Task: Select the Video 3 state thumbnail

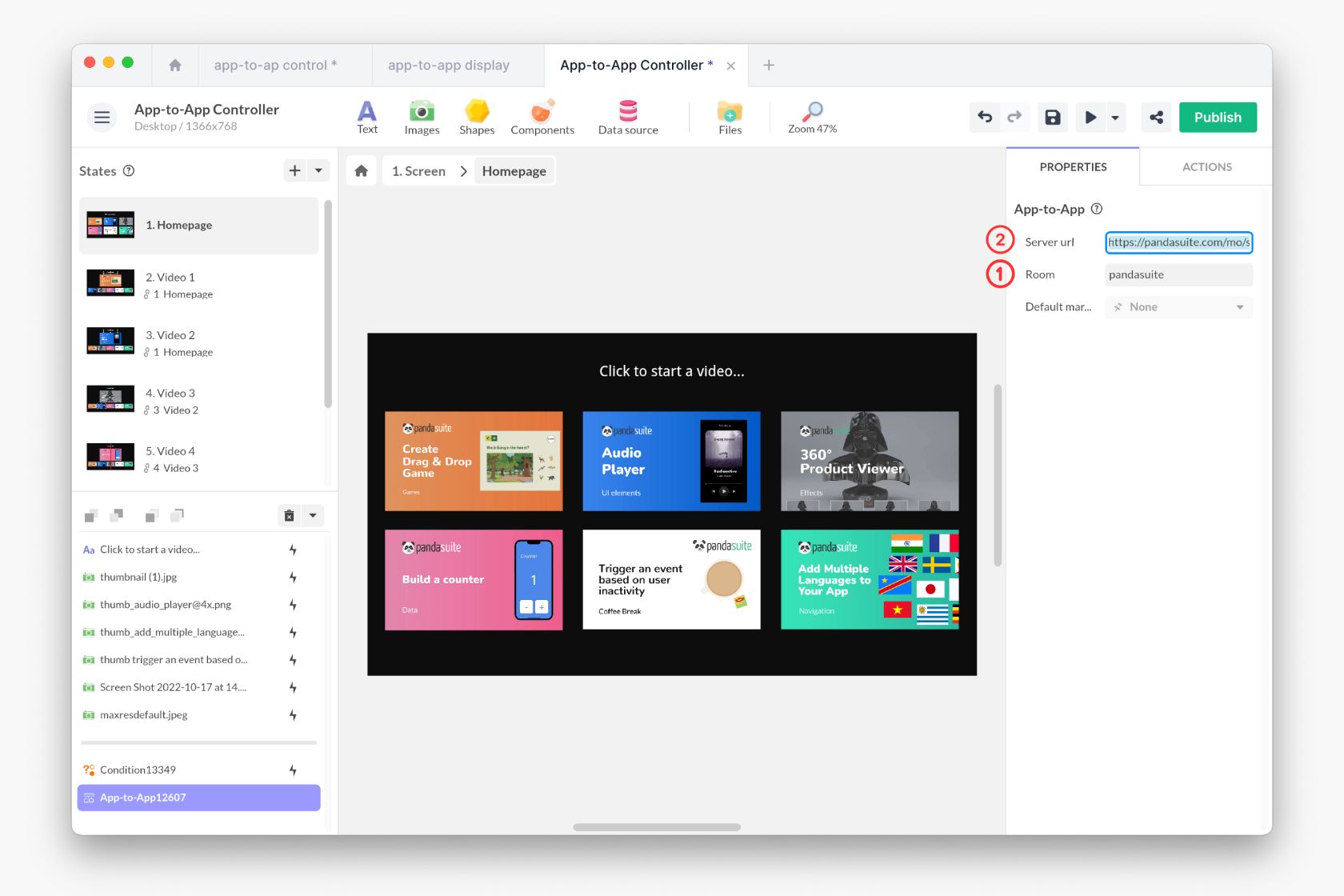Action: [110, 398]
